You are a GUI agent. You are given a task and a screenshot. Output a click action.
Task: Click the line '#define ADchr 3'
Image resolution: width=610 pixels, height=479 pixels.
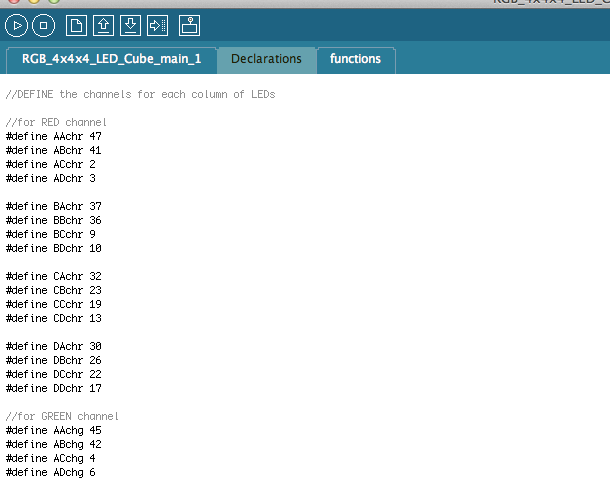51,178
